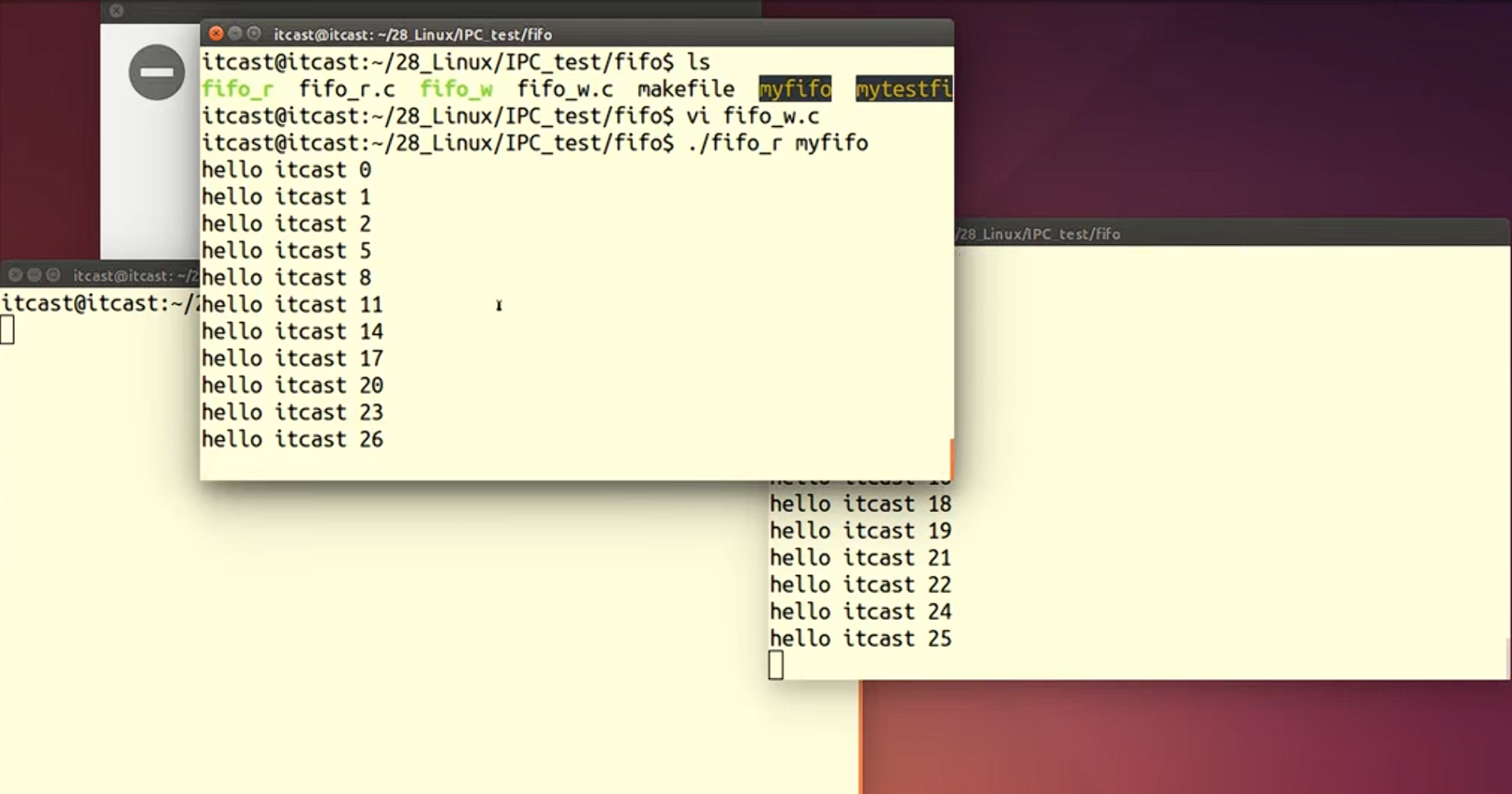Screen dimensions: 1512x794
Task: Click the right terminal title '/28_Linux/IPC_test/fifo'
Action: 1037,234
